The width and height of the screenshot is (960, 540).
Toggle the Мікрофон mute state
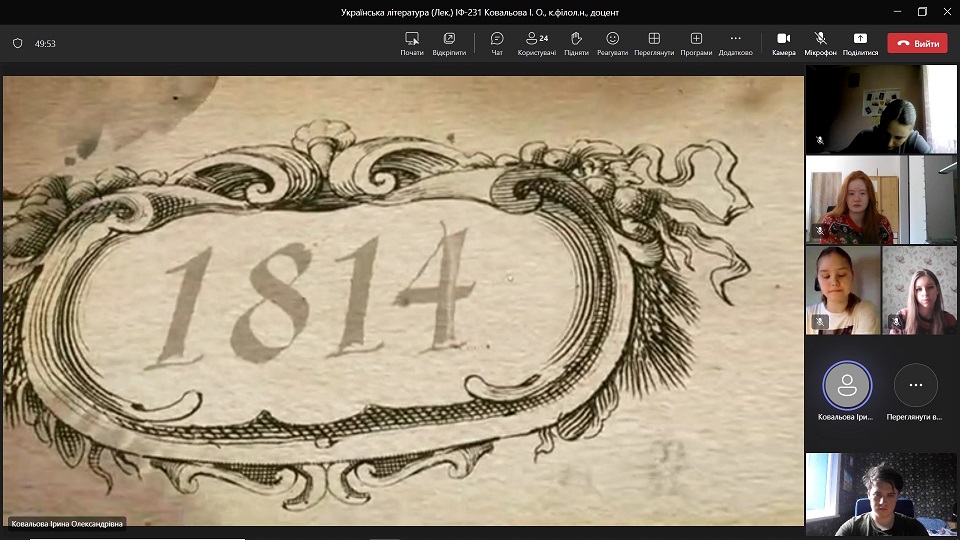coord(820,39)
